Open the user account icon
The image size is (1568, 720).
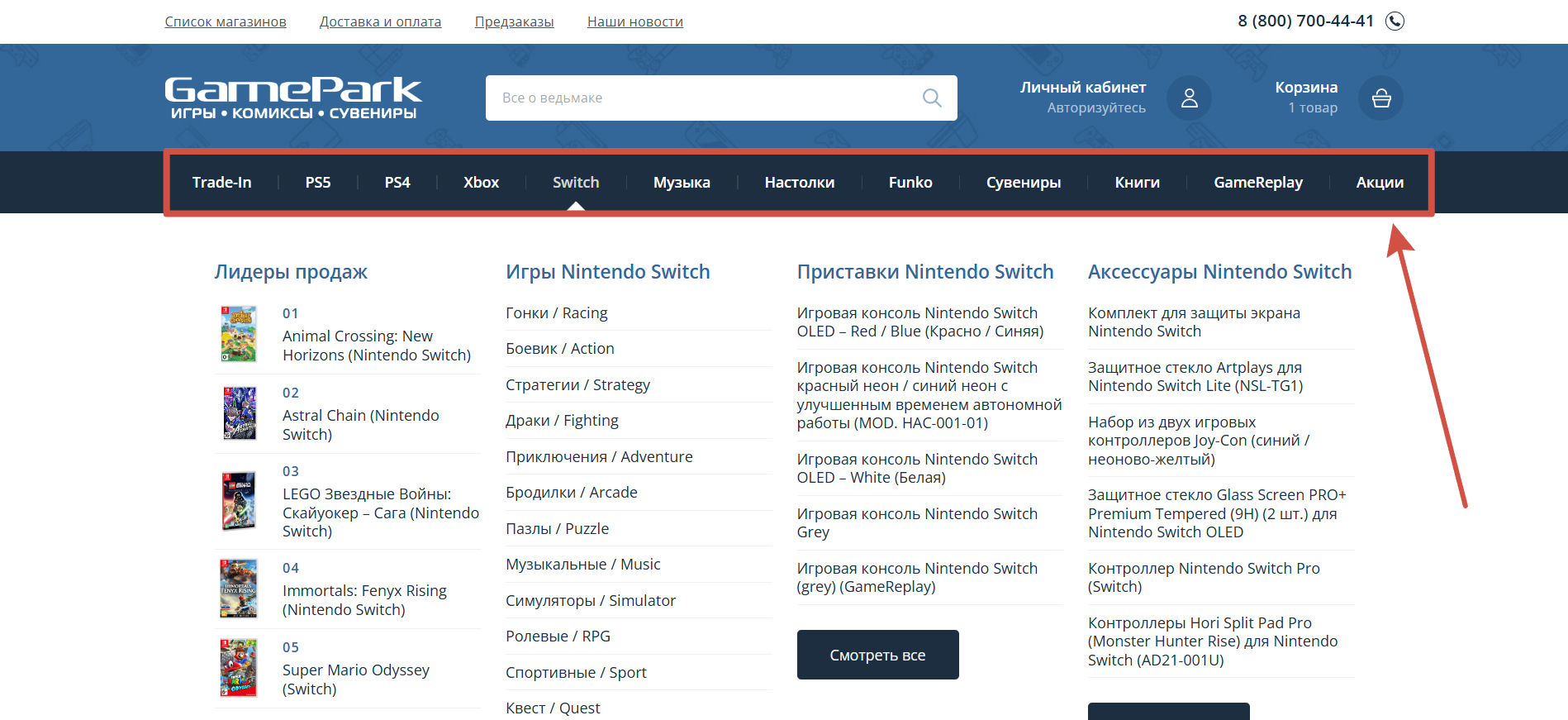(x=1189, y=98)
